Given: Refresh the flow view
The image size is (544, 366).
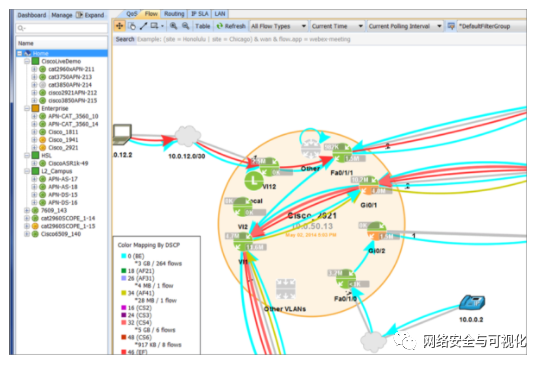Looking at the screenshot, I should click(x=231, y=26).
